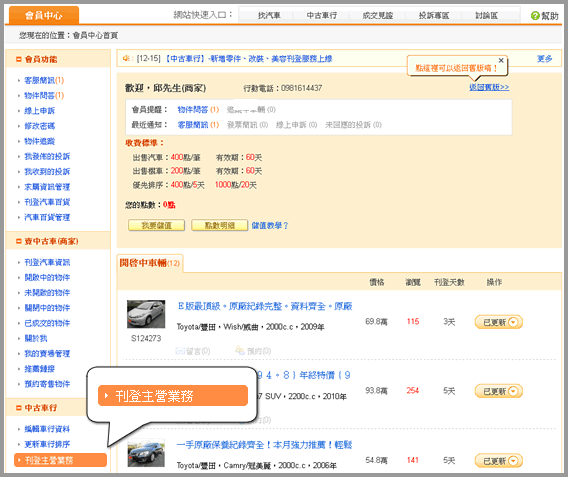This screenshot has width=568, height=477.
Task: Select the 會員中心 tab
Action: pyautogui.click(x=44, y=15)
